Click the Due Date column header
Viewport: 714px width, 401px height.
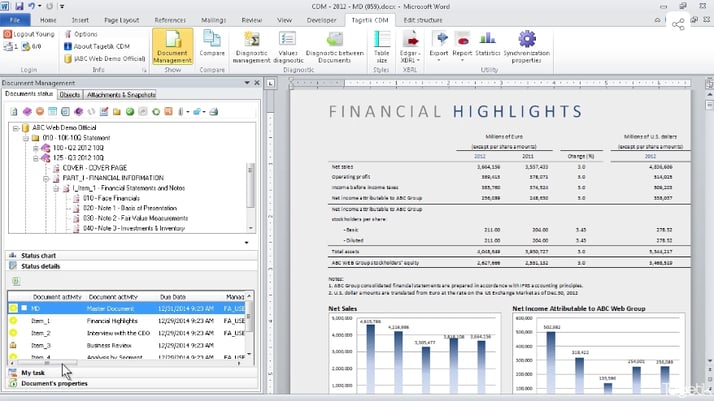(x=173, y=297)
